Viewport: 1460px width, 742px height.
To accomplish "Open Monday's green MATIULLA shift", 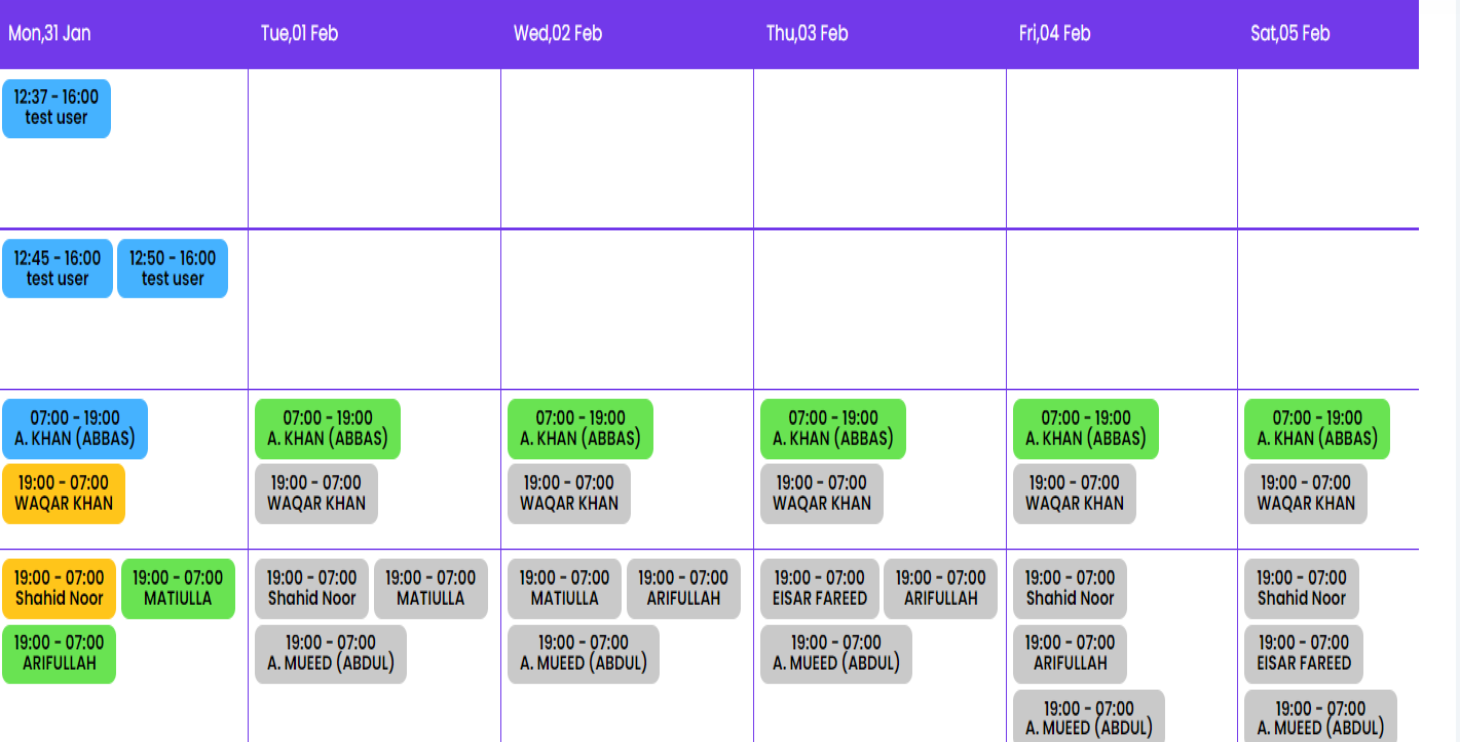I will 178,588.
